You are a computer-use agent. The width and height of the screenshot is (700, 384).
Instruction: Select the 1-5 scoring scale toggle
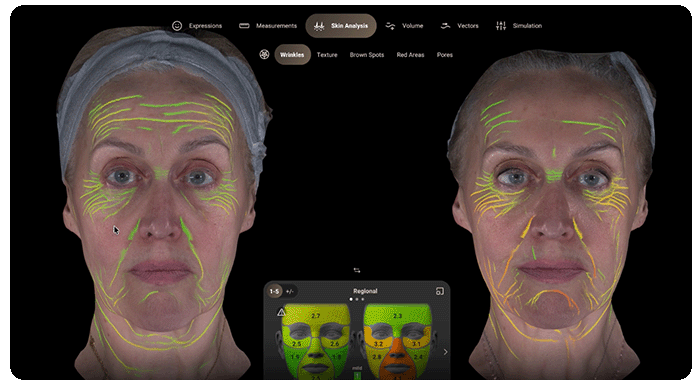pos(275,292)
